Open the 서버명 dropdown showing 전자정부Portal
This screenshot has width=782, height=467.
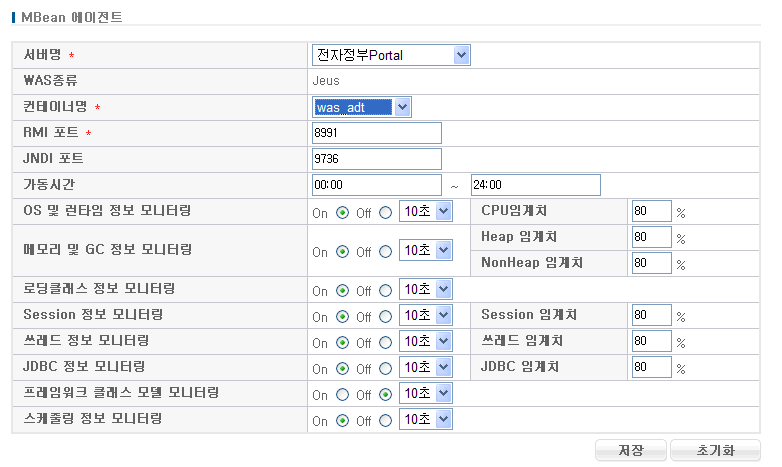pyautogui.click(x=390, y=55)
